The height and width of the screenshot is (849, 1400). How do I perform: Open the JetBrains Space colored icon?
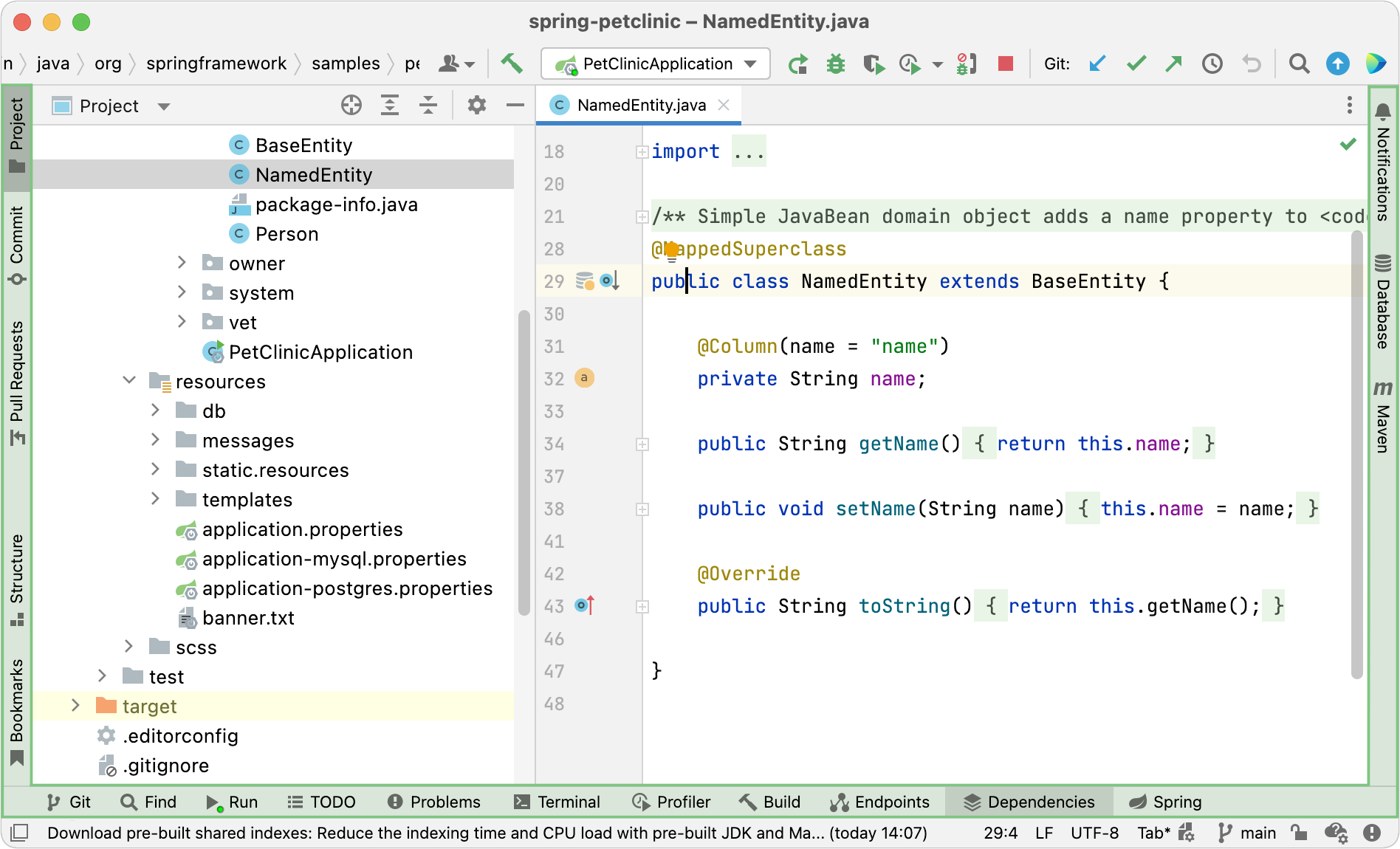(1376, 64)
